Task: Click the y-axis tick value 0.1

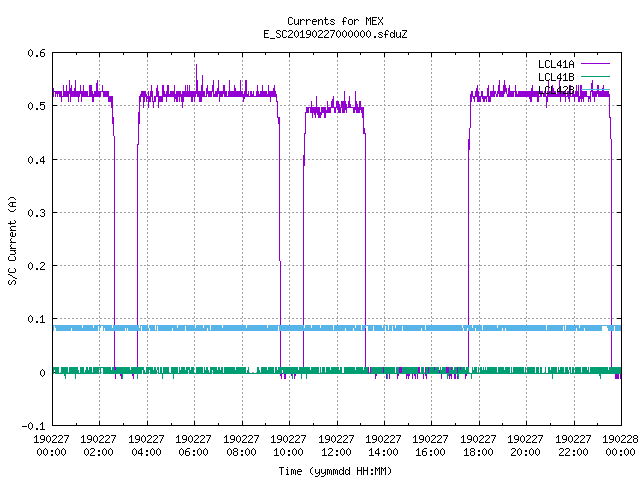Action: pyautogui.click(x=36, y=319)
